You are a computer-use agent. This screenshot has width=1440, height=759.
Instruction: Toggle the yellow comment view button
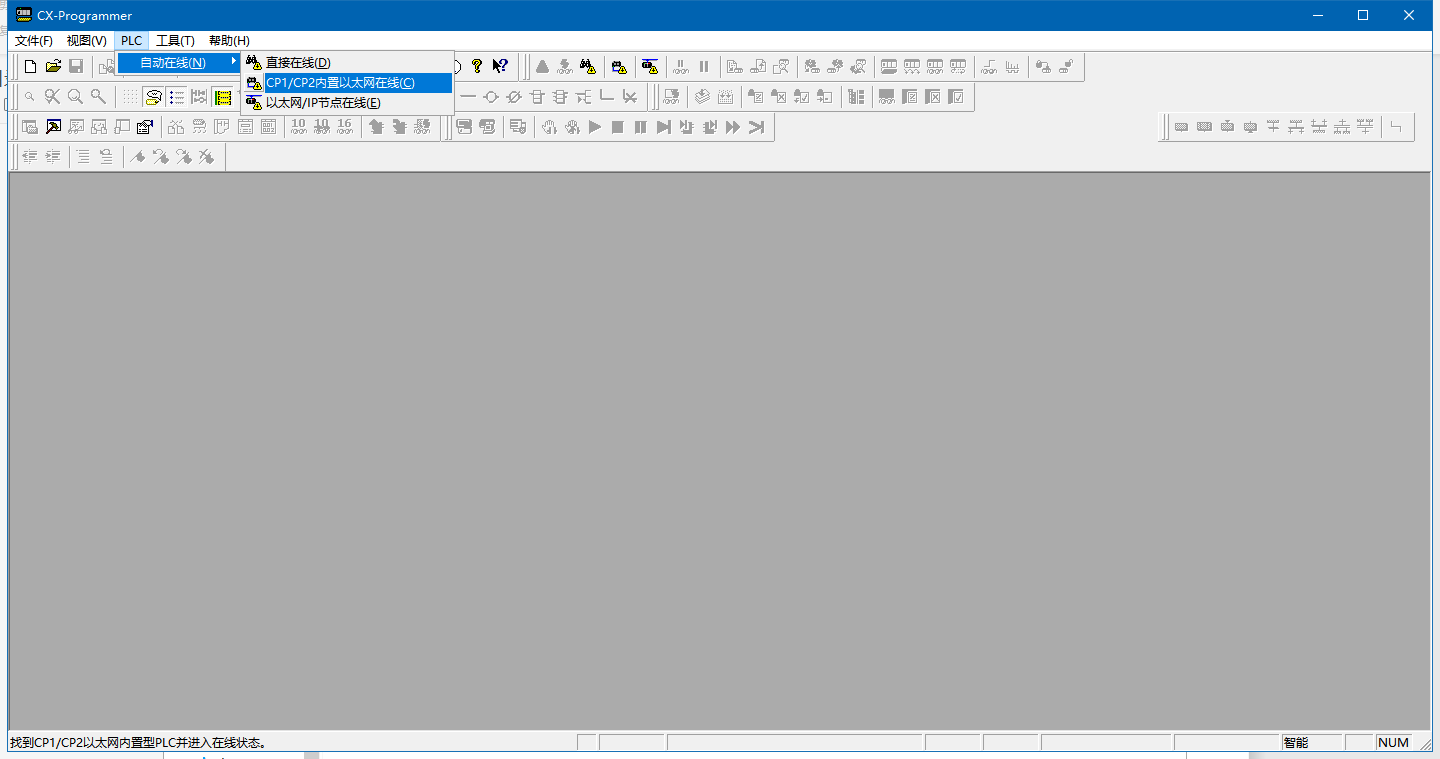153,97
